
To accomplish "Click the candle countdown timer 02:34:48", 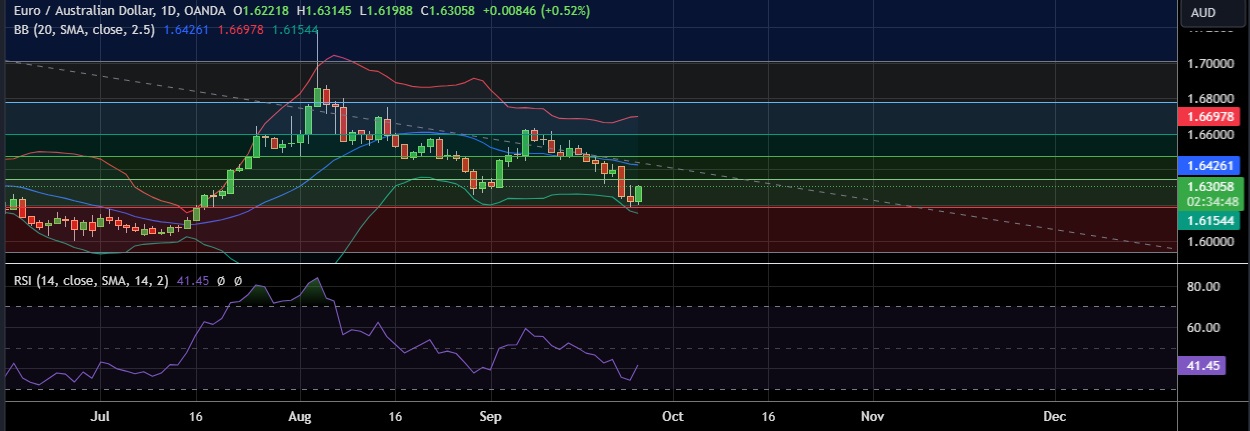I will [x=1212, y=201].
